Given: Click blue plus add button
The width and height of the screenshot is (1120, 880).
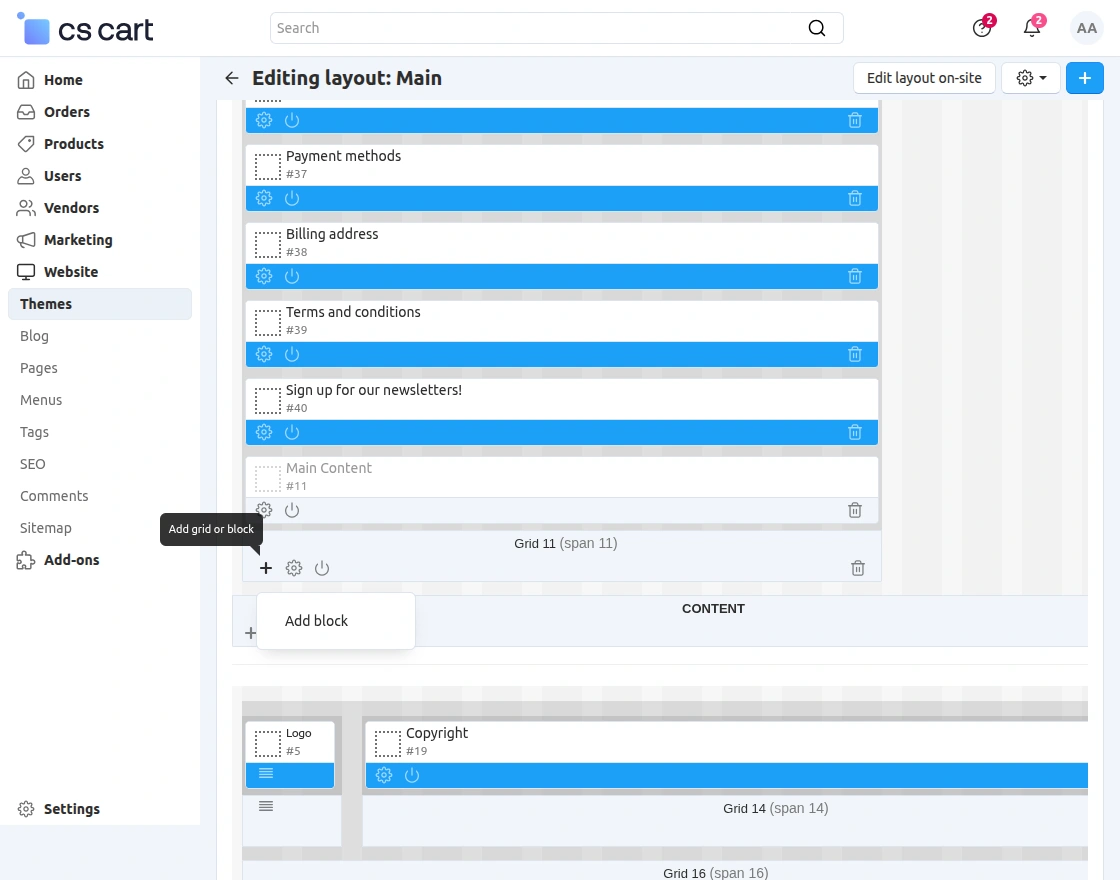Looking at the screenshot, I should [1084, 78].
